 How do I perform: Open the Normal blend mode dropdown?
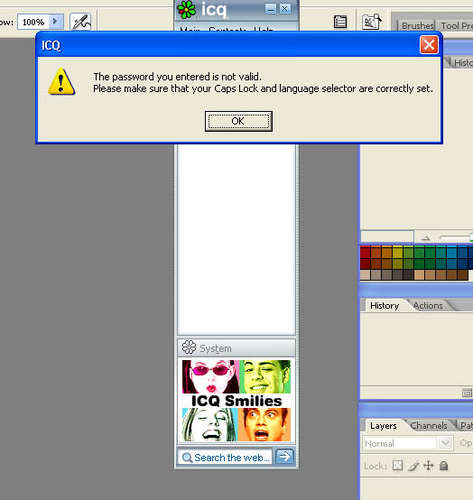407,443
